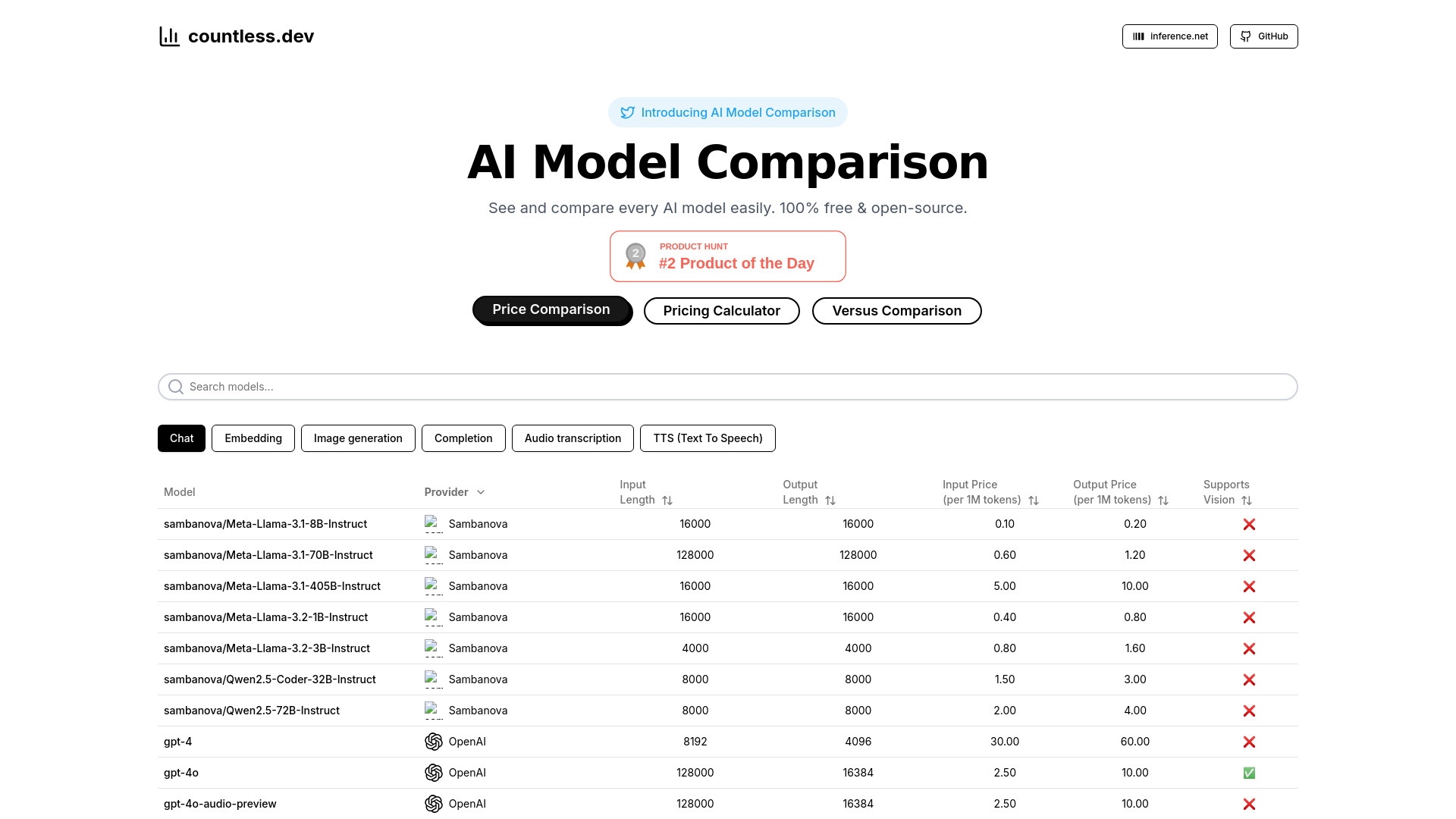Image resolution: width=1456 pixels, height=819 pixels.
Task: Click the GitHub icon button
Action: click(1264, 36)
